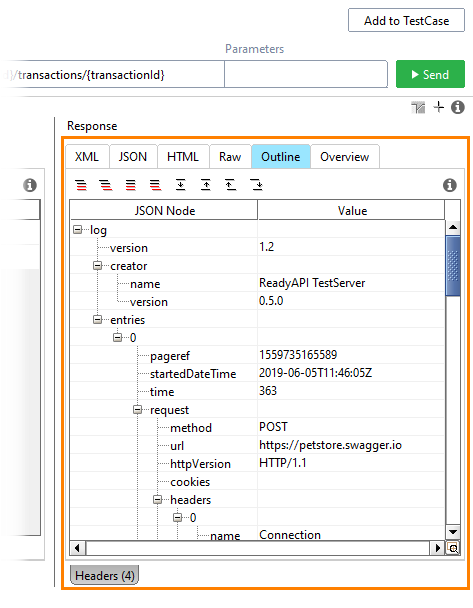The width and height of the screenshot is (473, 608).
Task: Open info icon in the Outline toolbar
Action: tap(450, 185)
